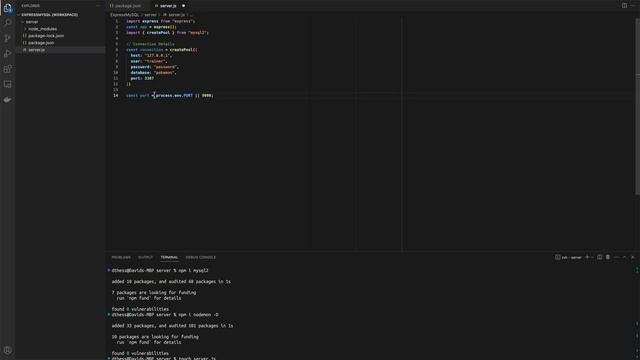Click the unsaved dot on server.js tab
640x360 pixels.
tap(183, 6)
